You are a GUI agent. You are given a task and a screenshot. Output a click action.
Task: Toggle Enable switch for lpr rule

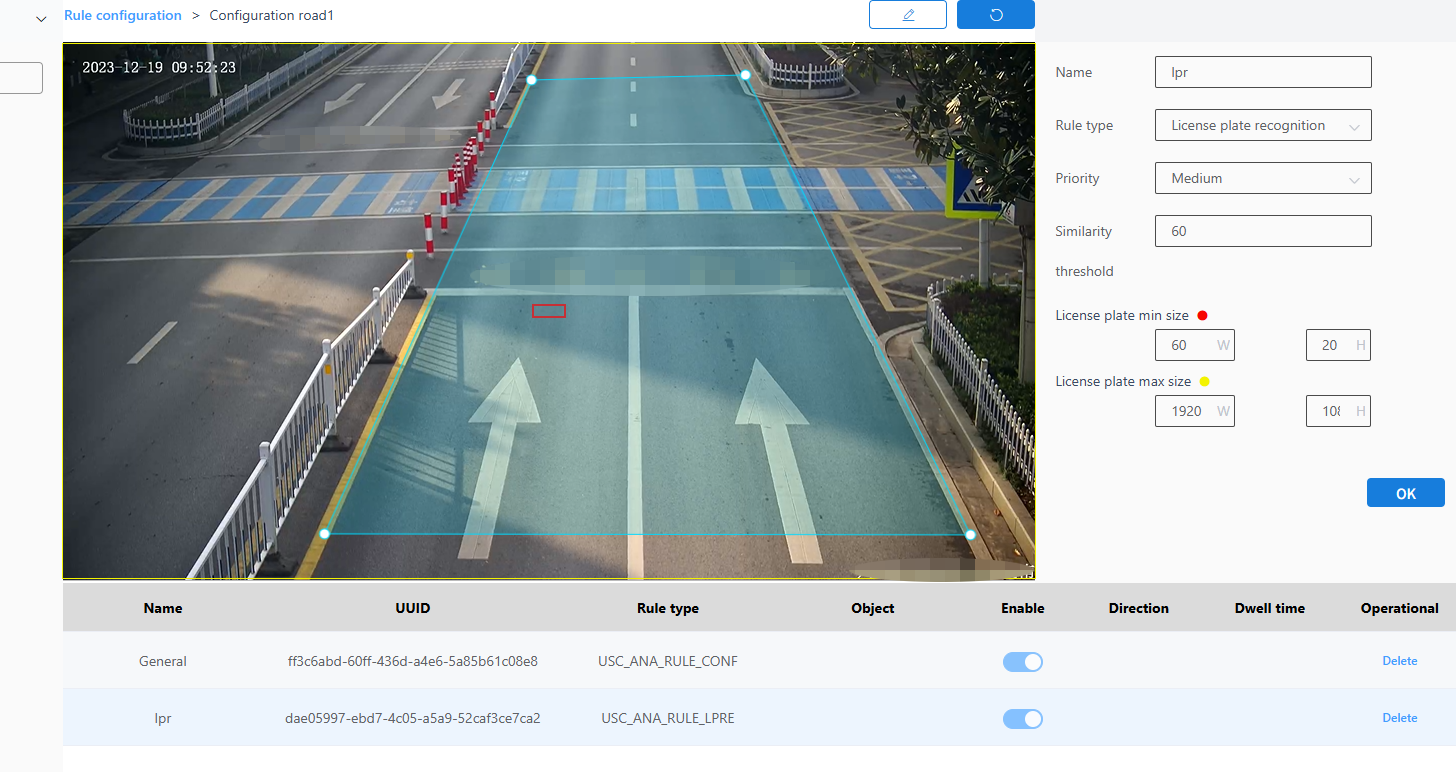pos(1022,718)
